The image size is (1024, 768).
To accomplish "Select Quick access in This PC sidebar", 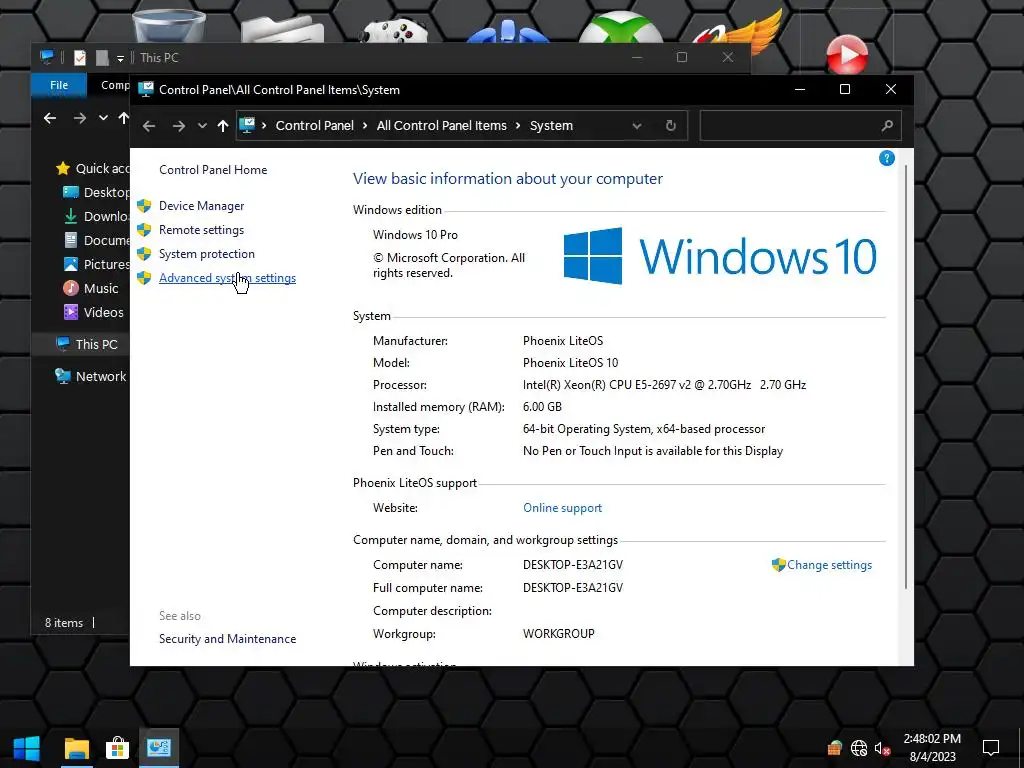I will (92, 168).
